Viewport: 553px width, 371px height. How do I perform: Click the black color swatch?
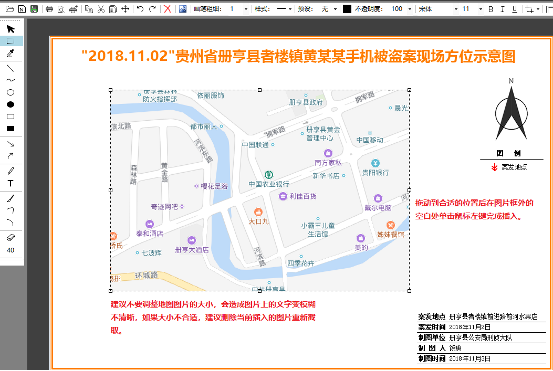347,9
